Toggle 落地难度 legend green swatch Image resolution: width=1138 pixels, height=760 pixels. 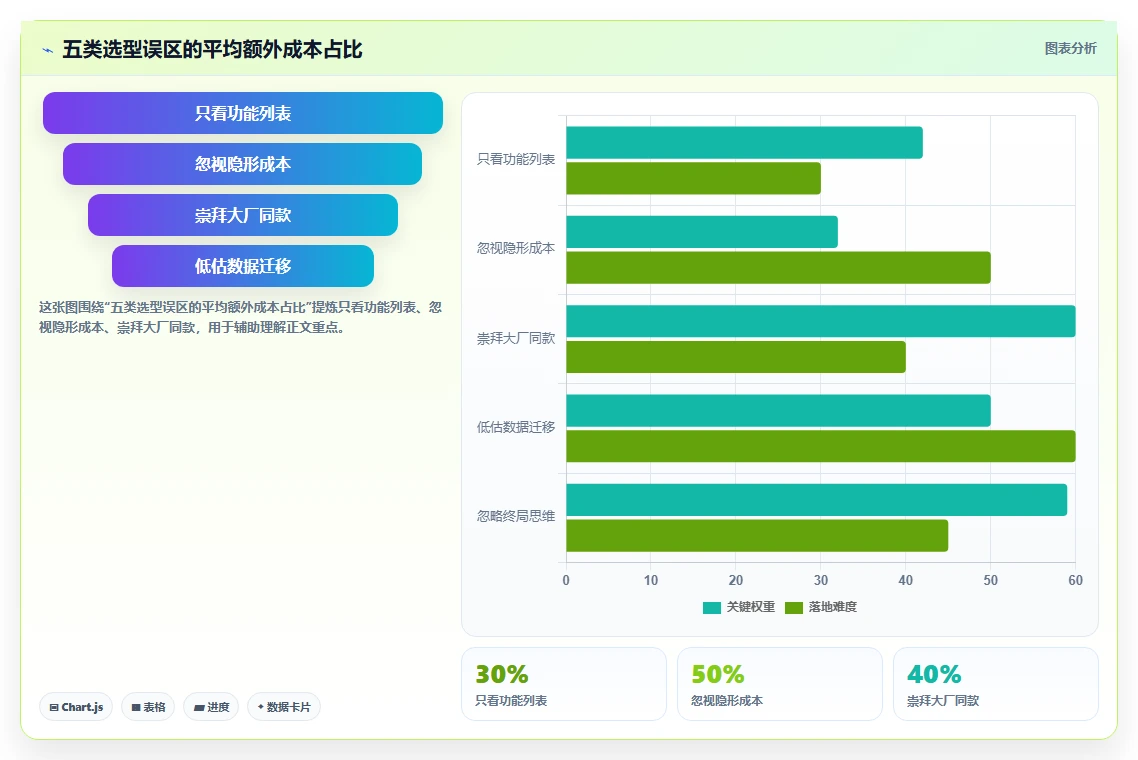coord(794,608)
